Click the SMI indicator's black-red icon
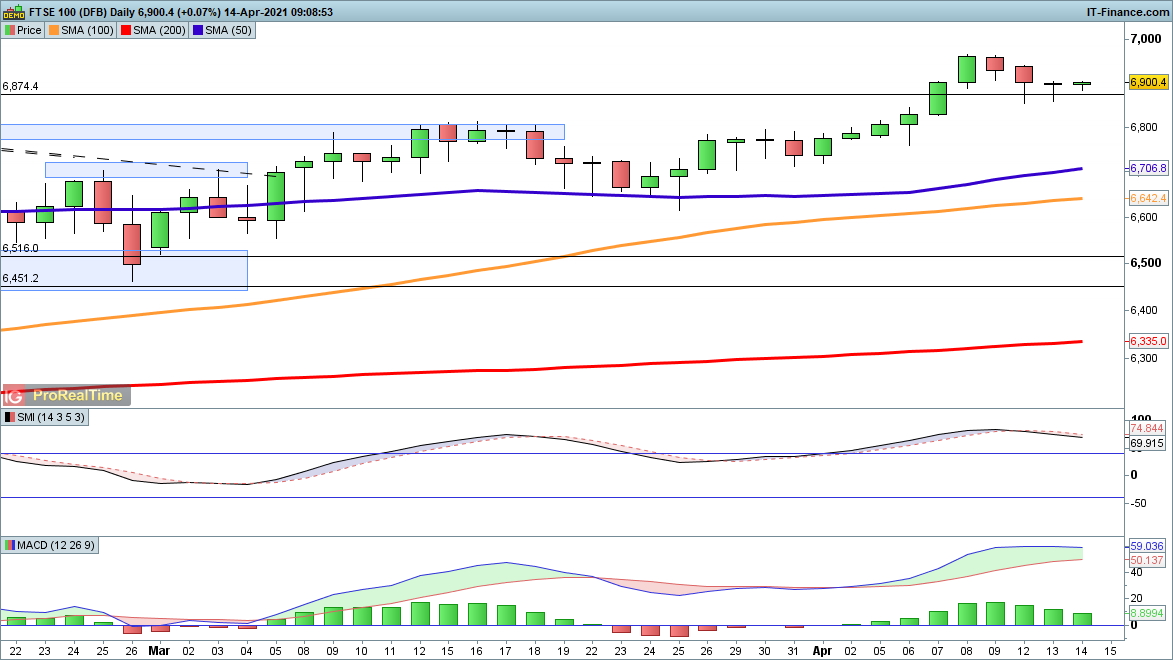This screenshot has height=660, width=1173. click(9, 417)
